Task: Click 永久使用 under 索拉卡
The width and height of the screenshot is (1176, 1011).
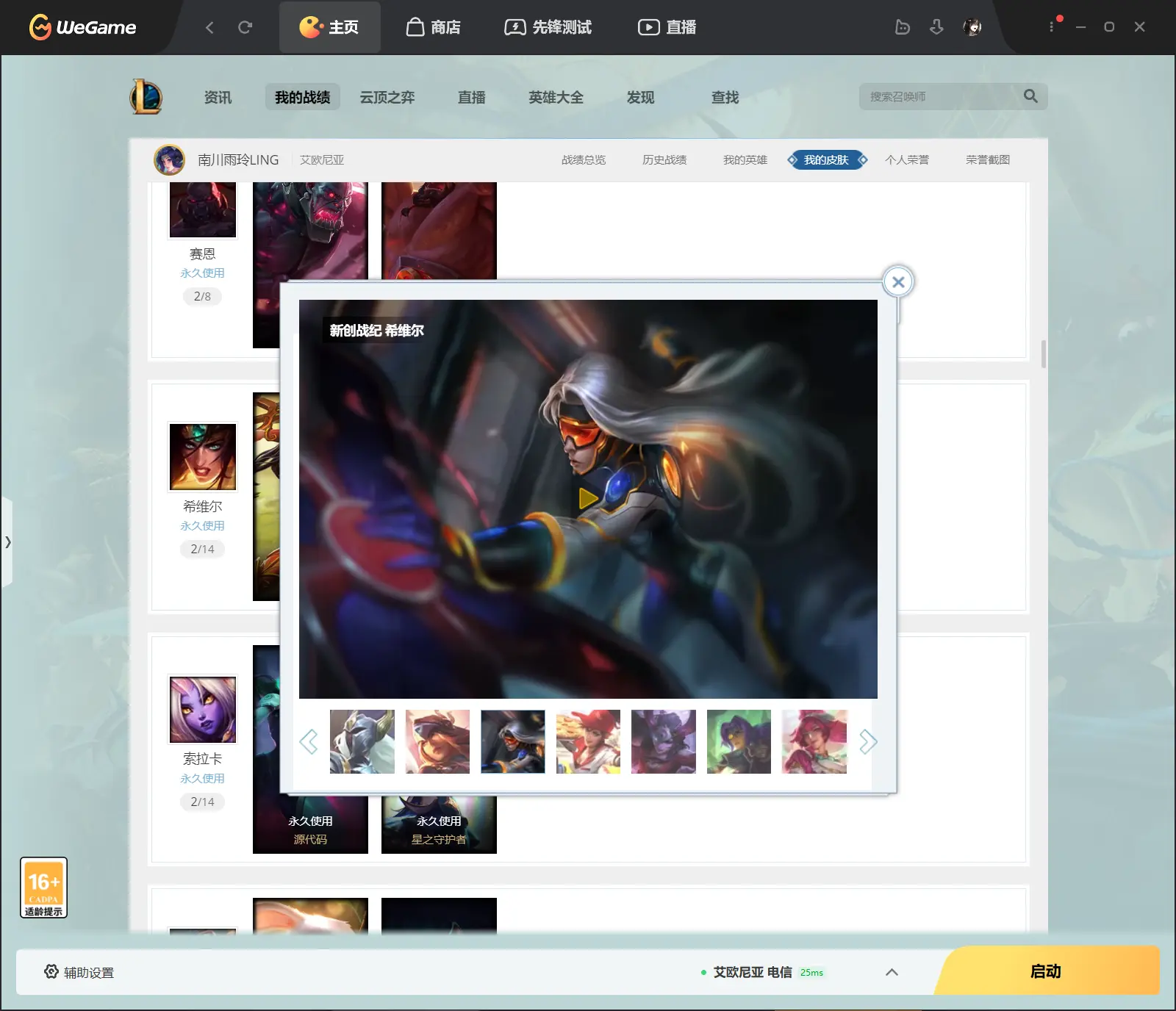Action: (x=202, y=779)
